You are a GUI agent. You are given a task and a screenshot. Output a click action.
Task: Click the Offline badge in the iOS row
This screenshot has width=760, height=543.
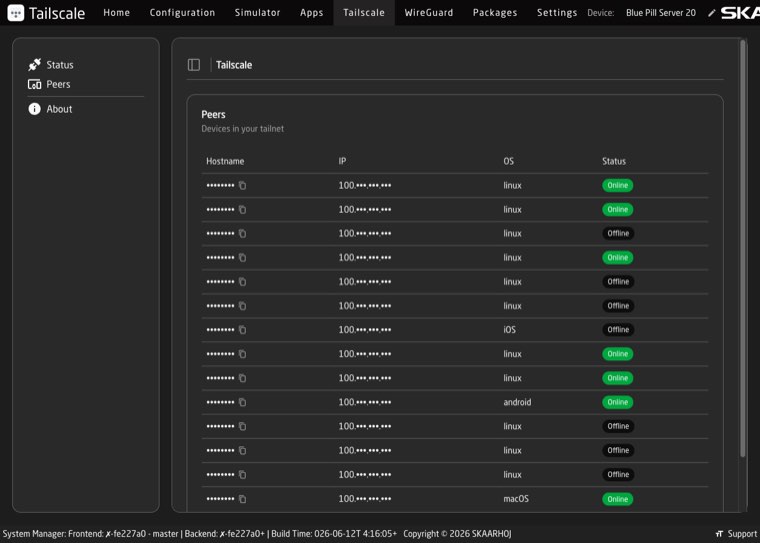(618, 330)
